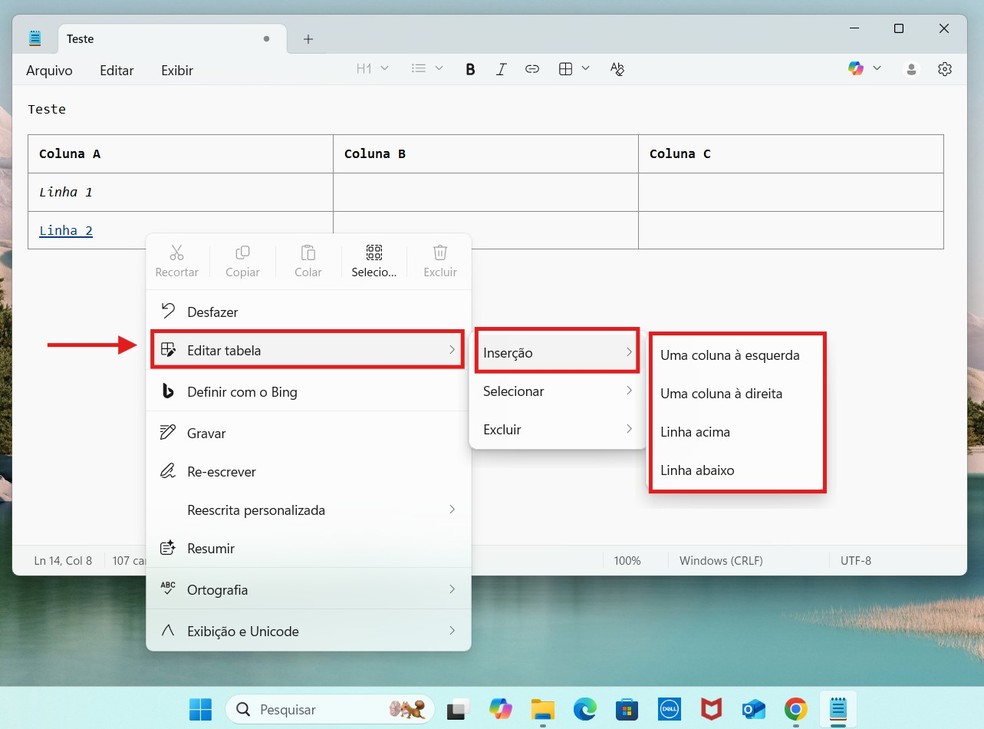Open the Windows Start menu
Image resolution: width=984 pixels, height=729 pixels.
point(201,710)
